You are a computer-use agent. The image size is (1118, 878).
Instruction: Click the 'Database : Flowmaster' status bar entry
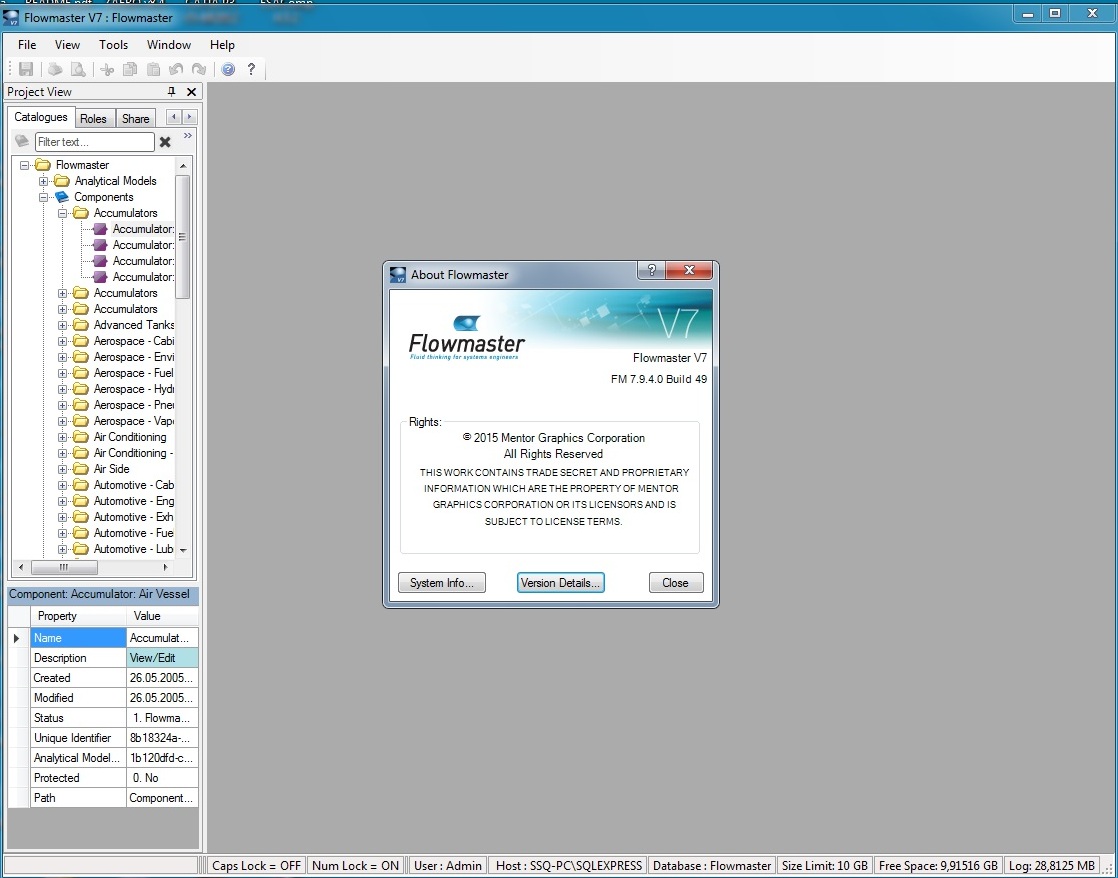point(712,865)
